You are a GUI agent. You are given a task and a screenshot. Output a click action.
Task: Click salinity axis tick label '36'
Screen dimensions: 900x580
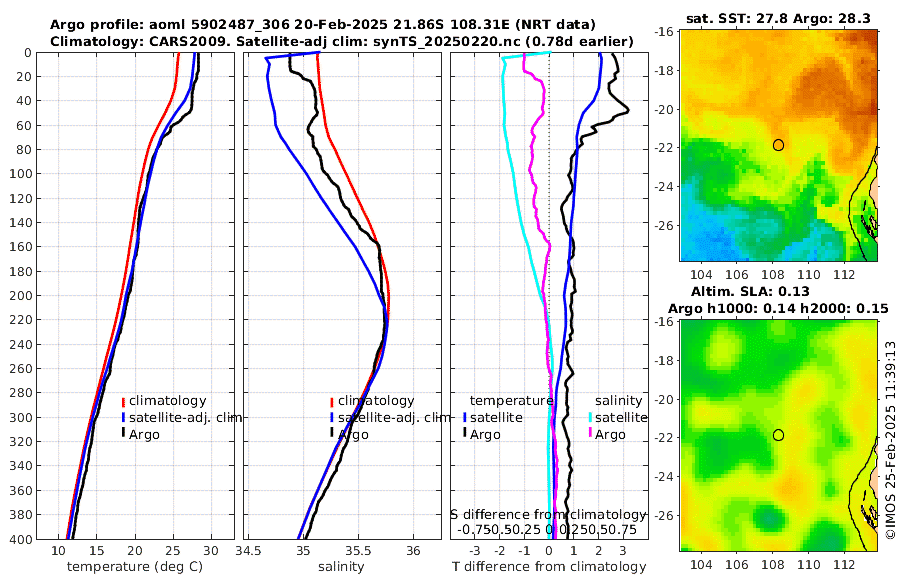(413, 551)
